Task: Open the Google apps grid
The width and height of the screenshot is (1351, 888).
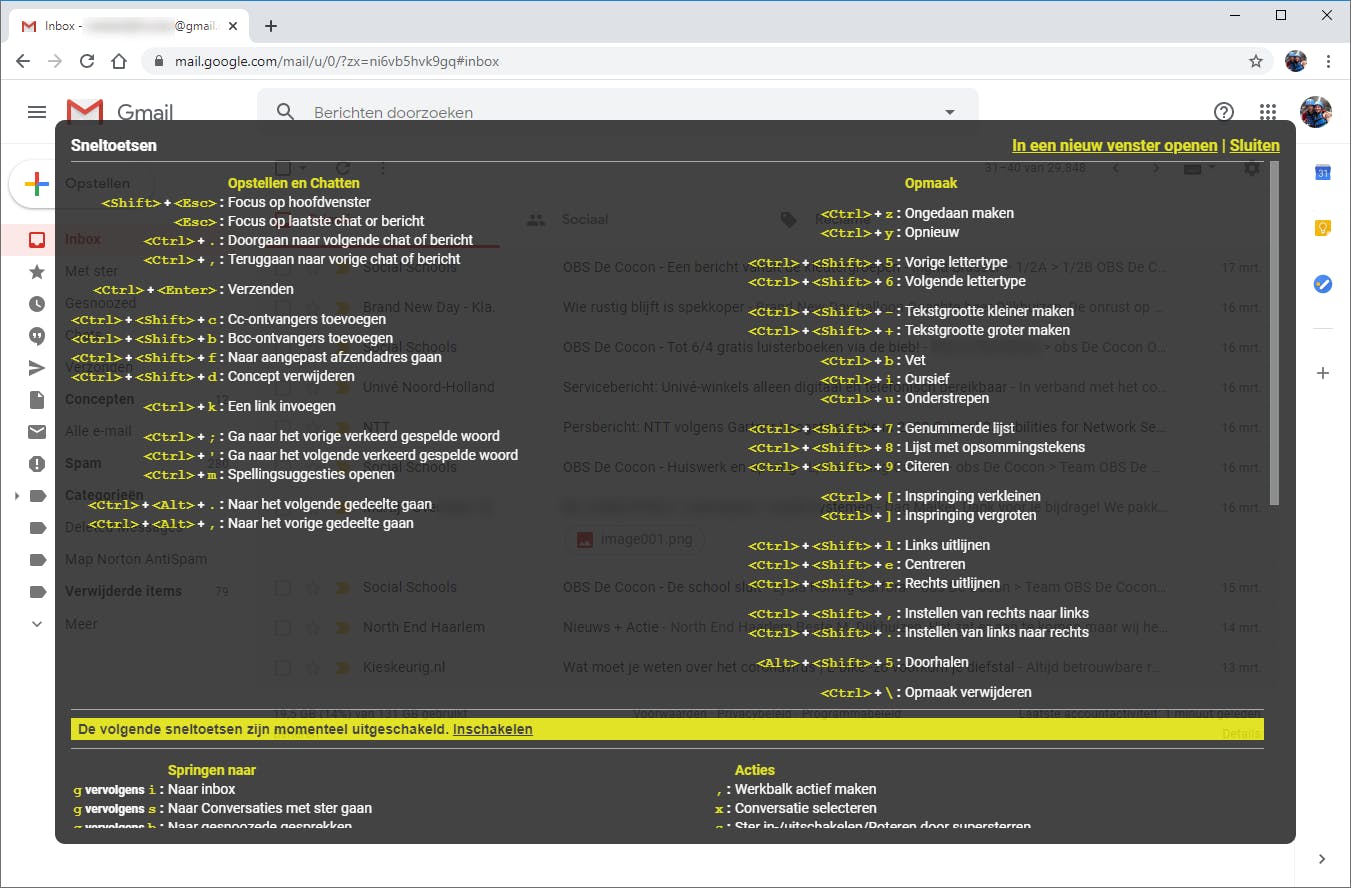Action: tap(1268, 112)
